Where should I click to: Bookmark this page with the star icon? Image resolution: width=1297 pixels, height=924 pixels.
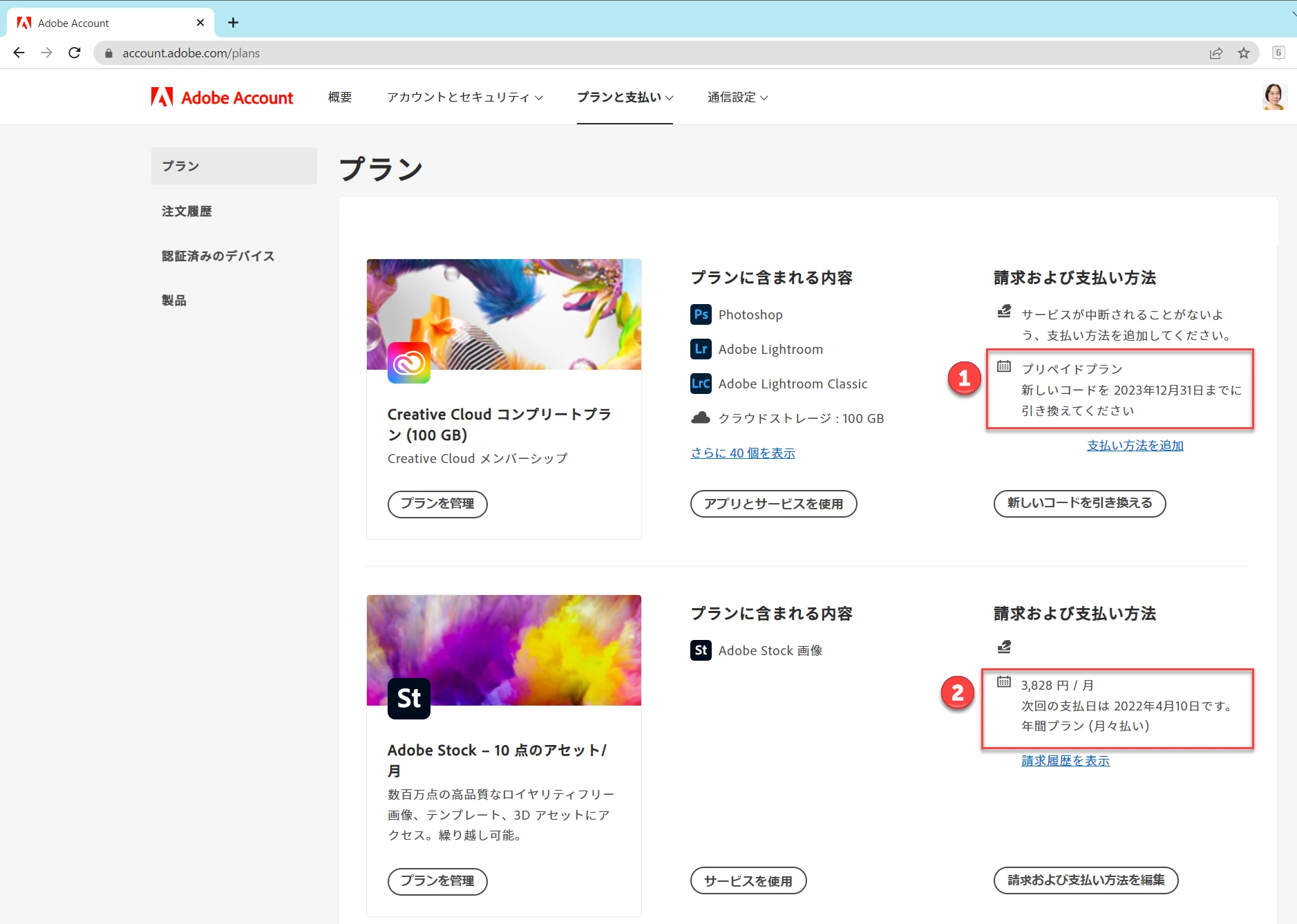tap(1244, 53)
